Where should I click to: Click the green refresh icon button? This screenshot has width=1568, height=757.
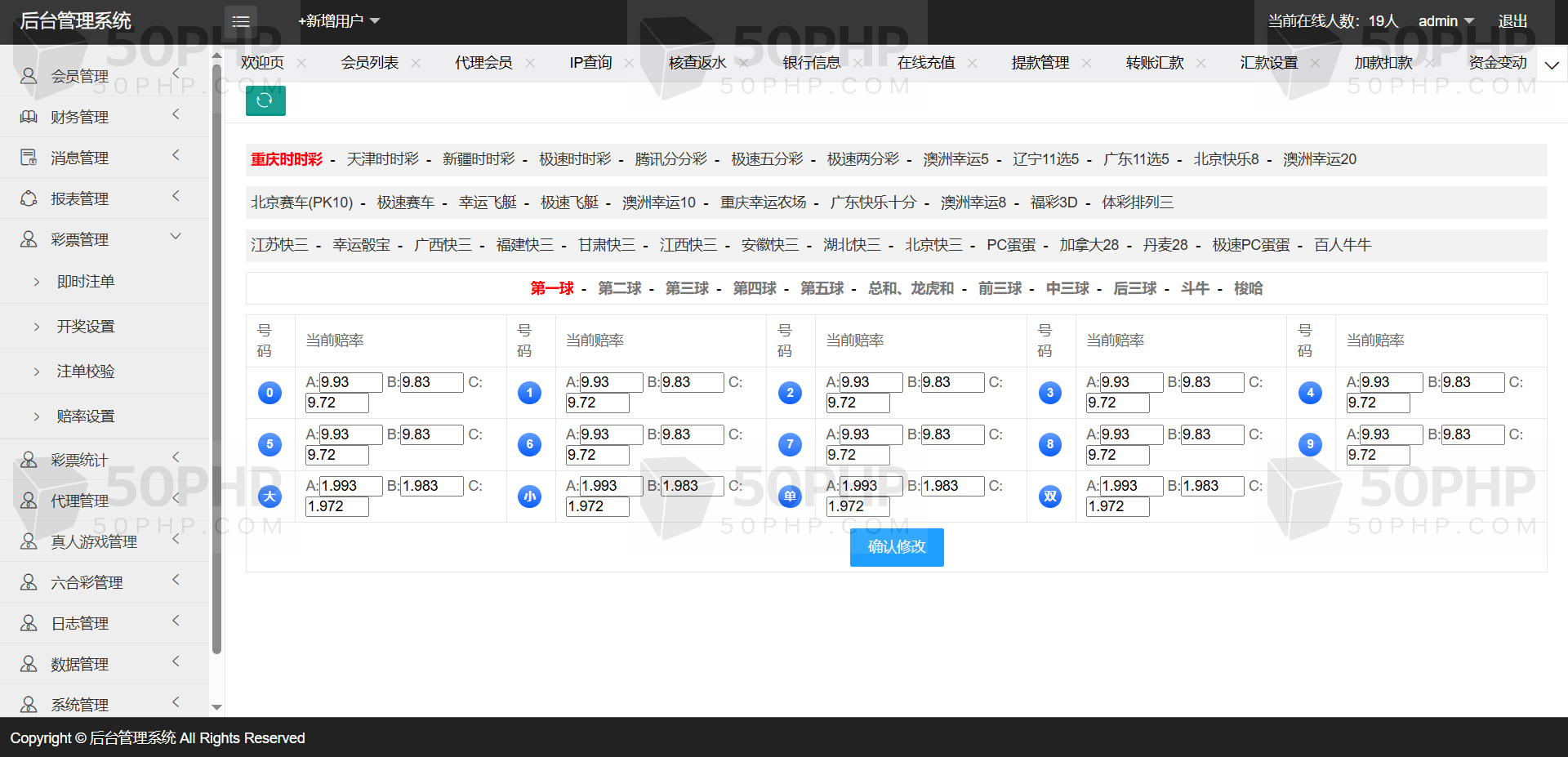pyautogui.click(x=265, y=100)
